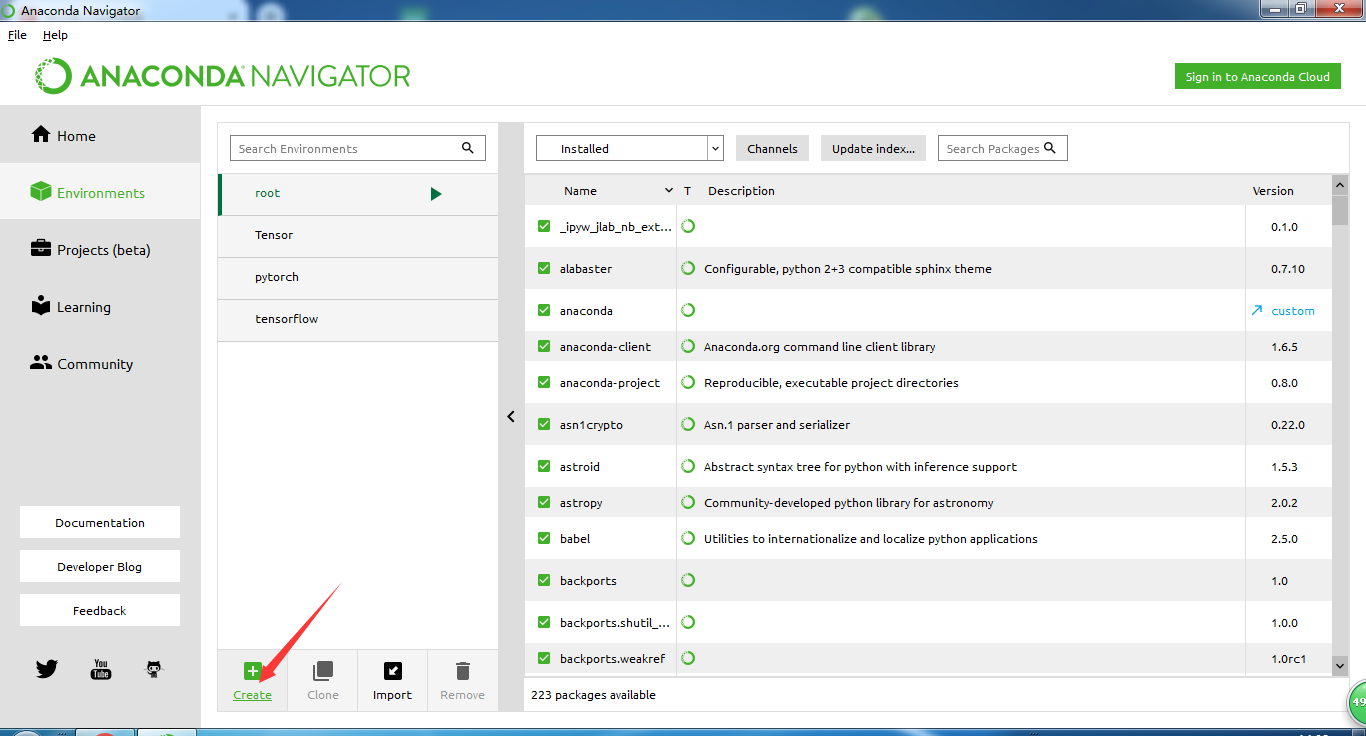This screenshot has height=736, width=1366.
Task: Switch to the Projects (beta) tab
Action: 100,249
